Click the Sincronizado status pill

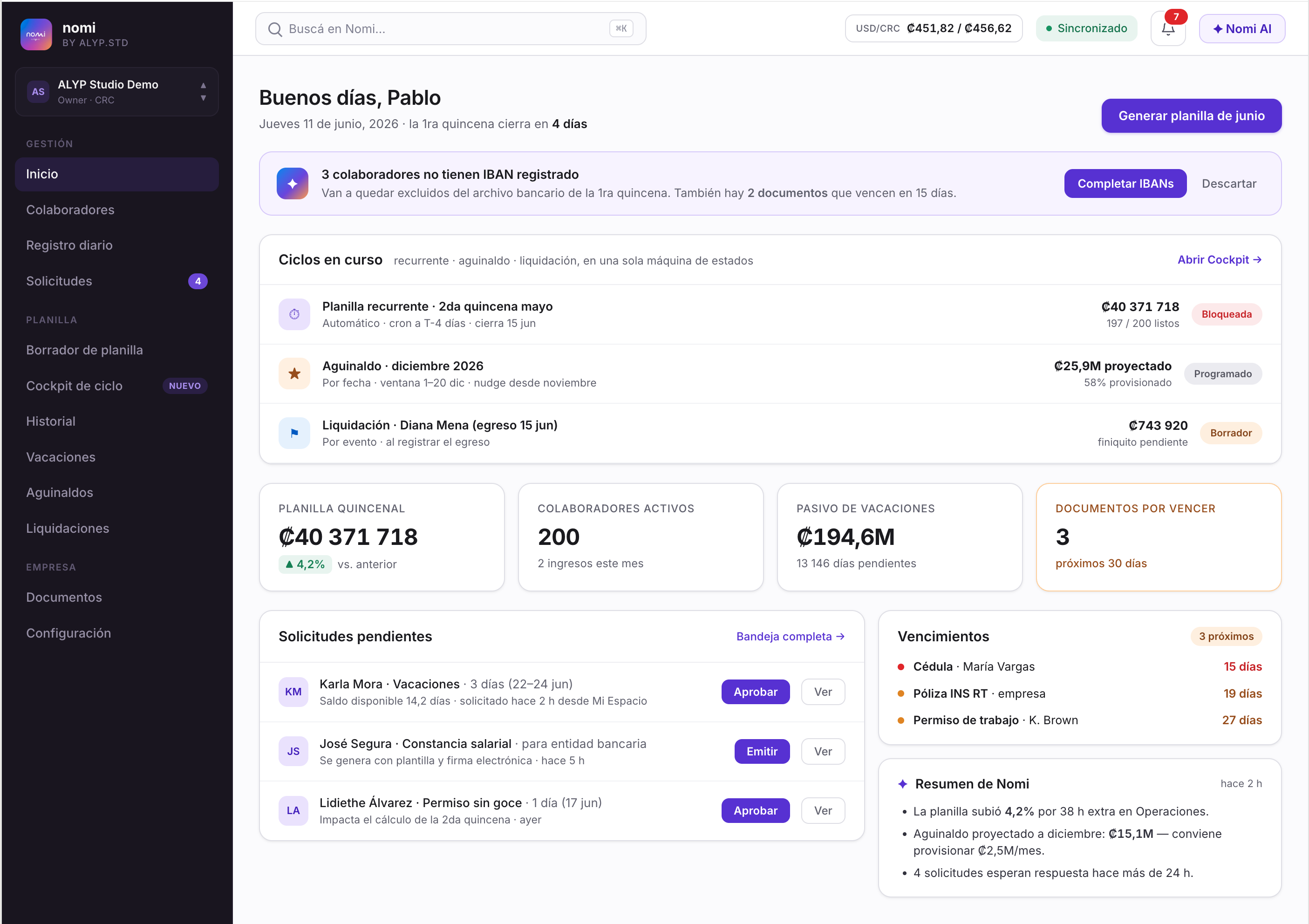click(1086, 28)
